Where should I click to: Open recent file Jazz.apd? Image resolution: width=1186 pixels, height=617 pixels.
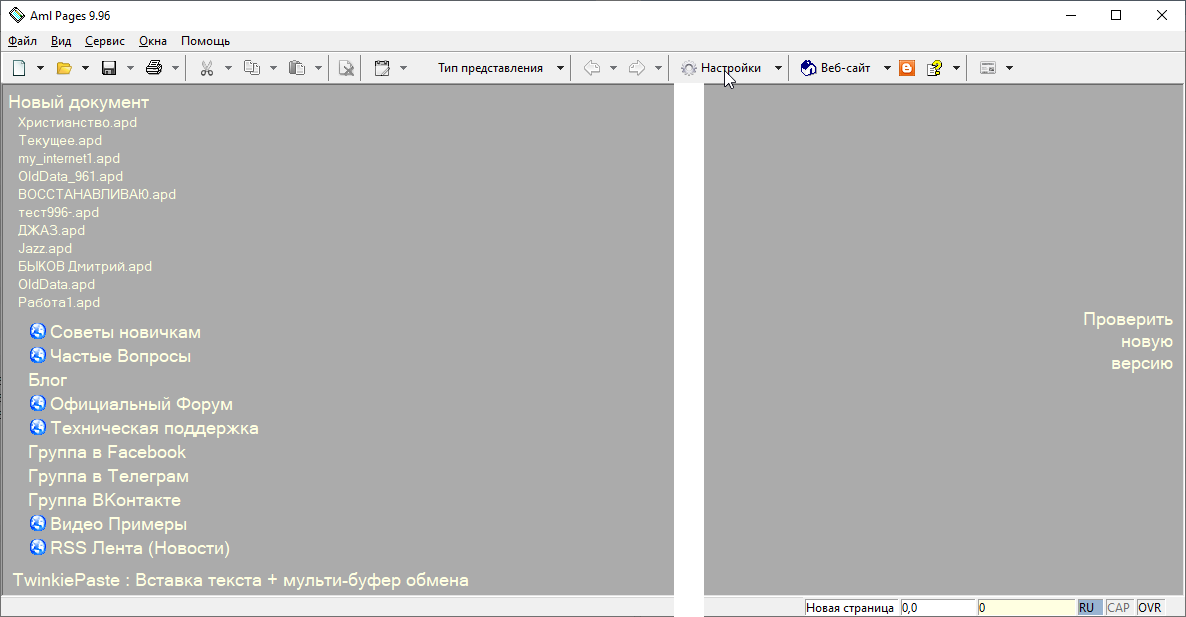[x=45, y=248]
